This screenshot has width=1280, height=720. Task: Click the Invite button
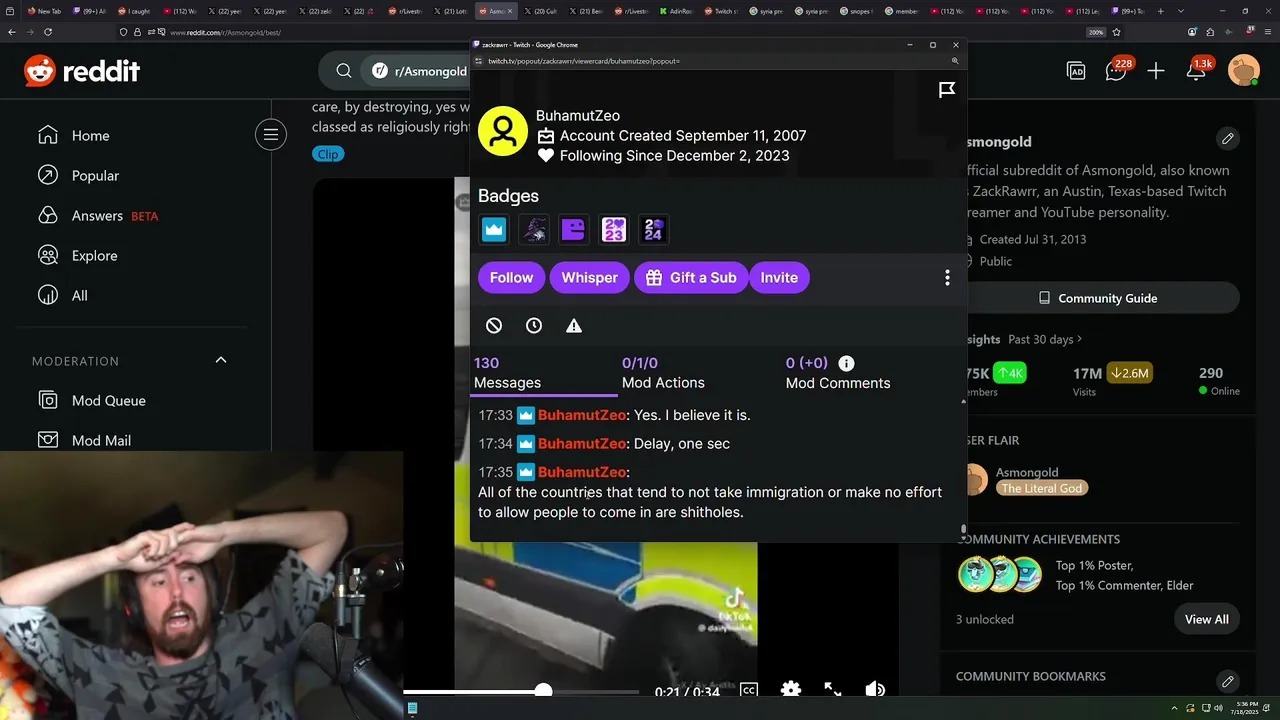779,278
